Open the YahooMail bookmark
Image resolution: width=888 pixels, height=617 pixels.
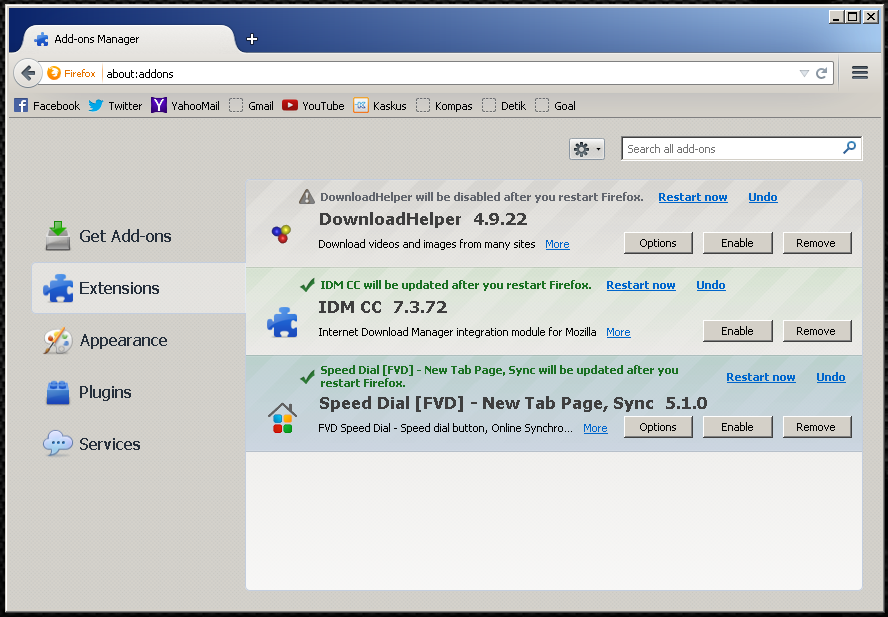pyautogui.click(x=185, y=105)
